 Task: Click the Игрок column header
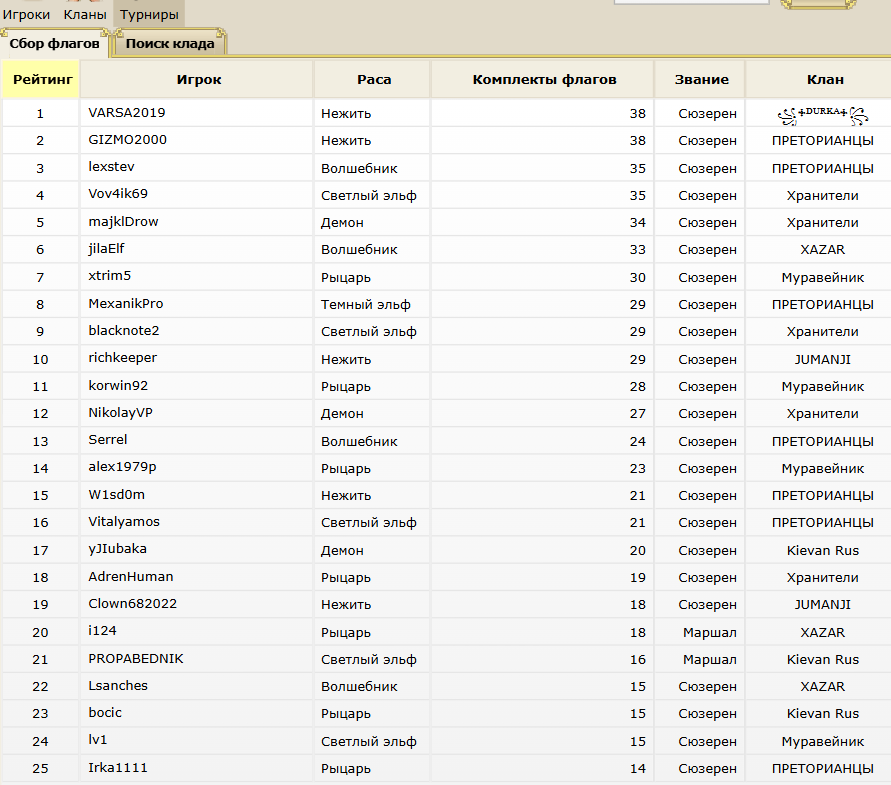click(x=198, y=79)
